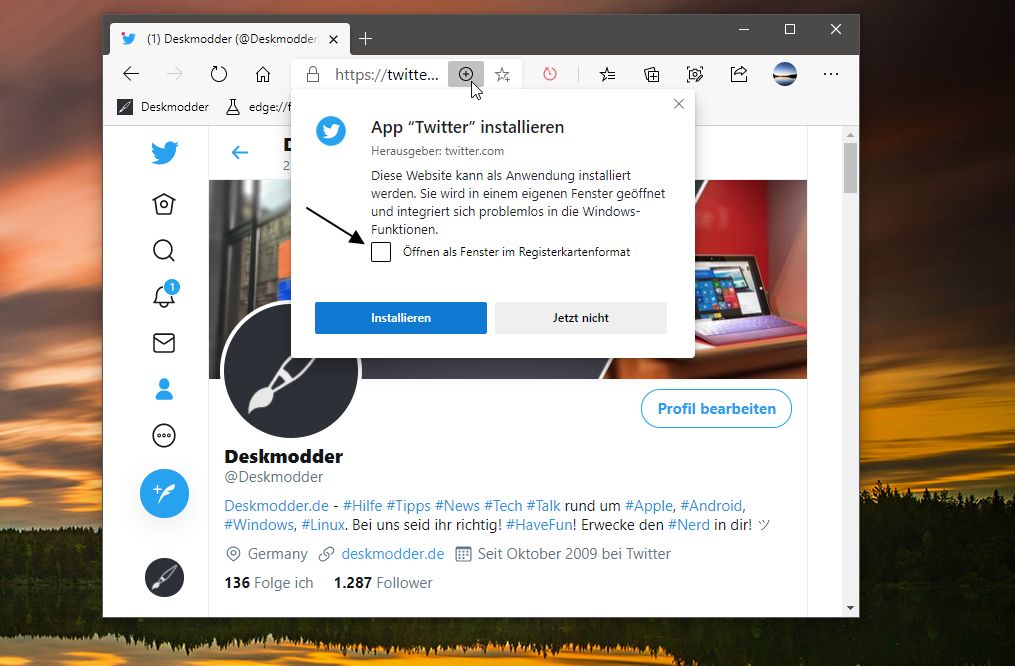Click the #Tipps hashtag
The image size is (1015, 666).
(x=408, y=505)
